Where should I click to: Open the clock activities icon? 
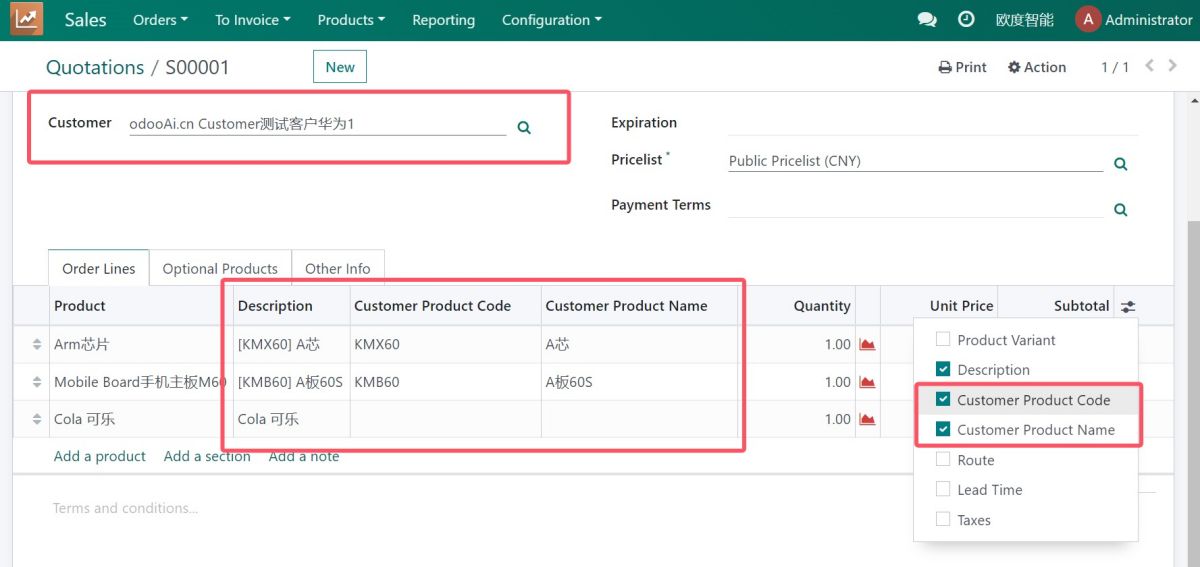tap(966, 20)
